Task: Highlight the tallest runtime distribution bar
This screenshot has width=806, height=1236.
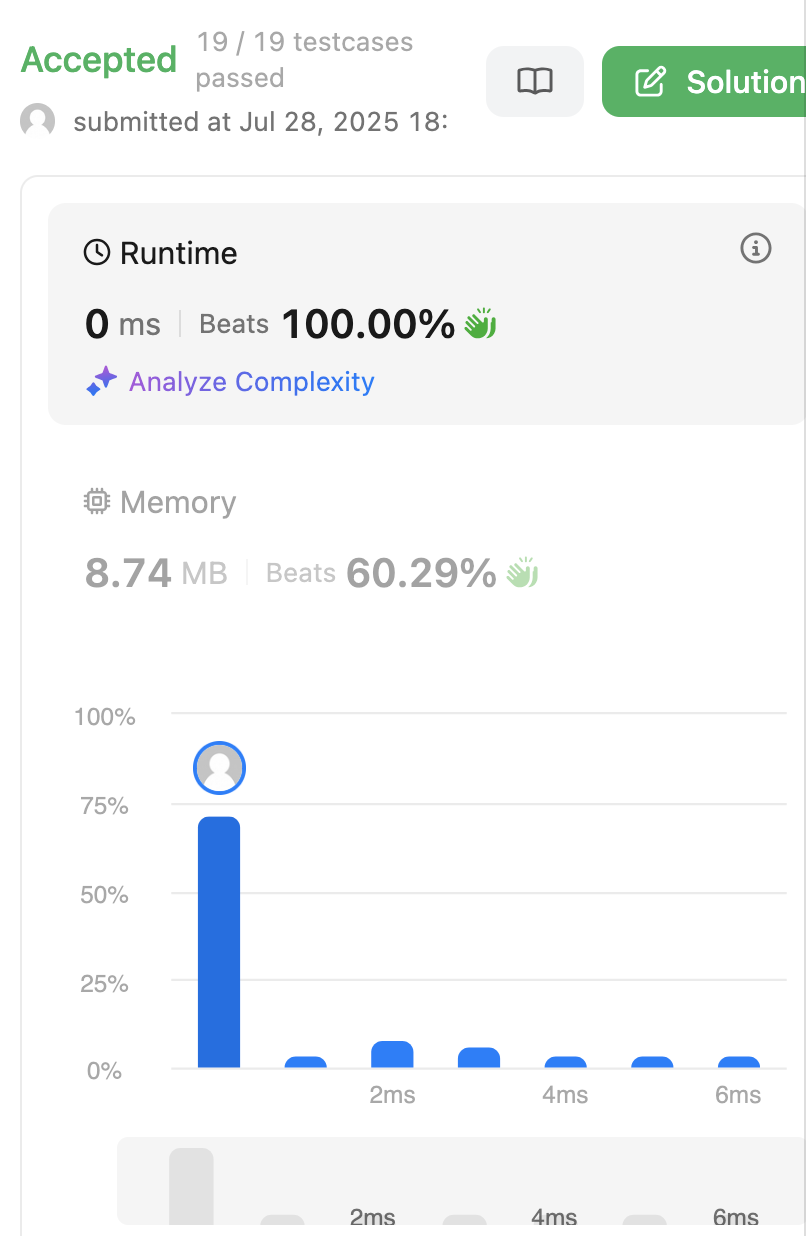Action: (219, 940)
